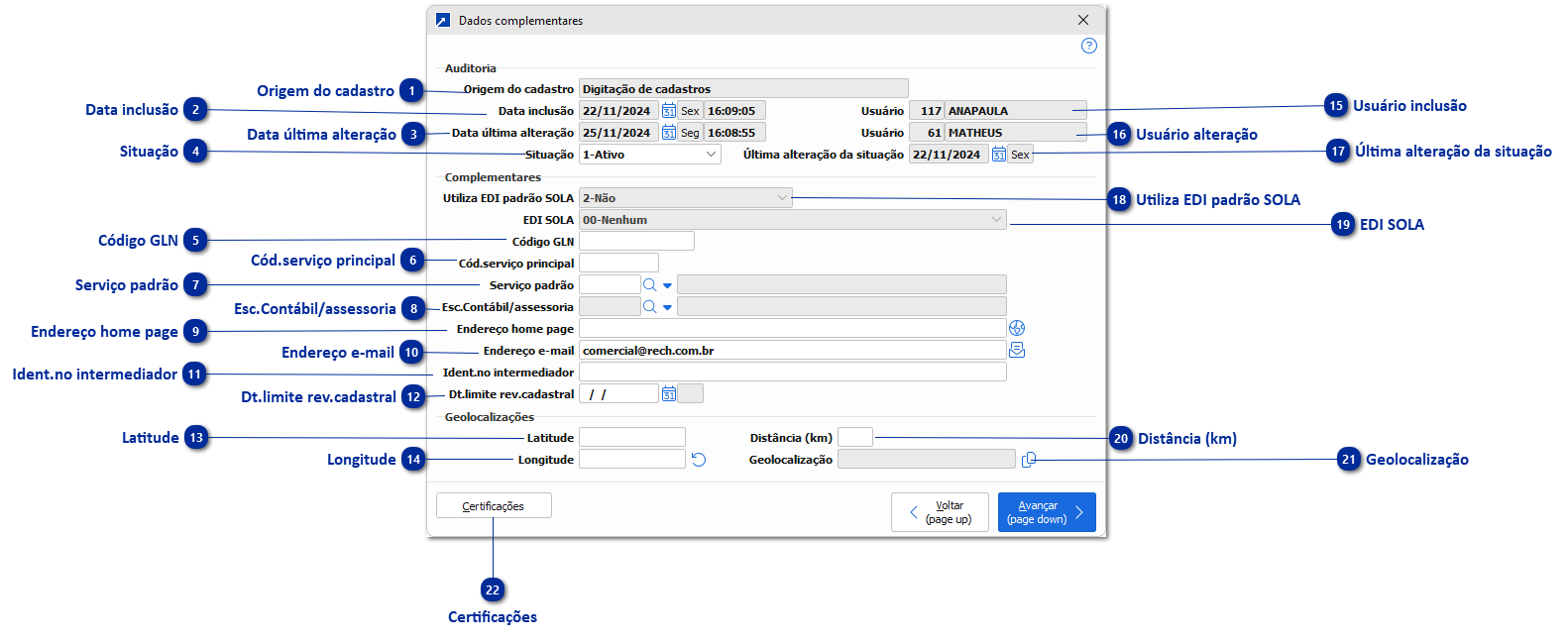Open the Situação dropdown
Viewport: 1568px width, 643px height.
(711, 155)
